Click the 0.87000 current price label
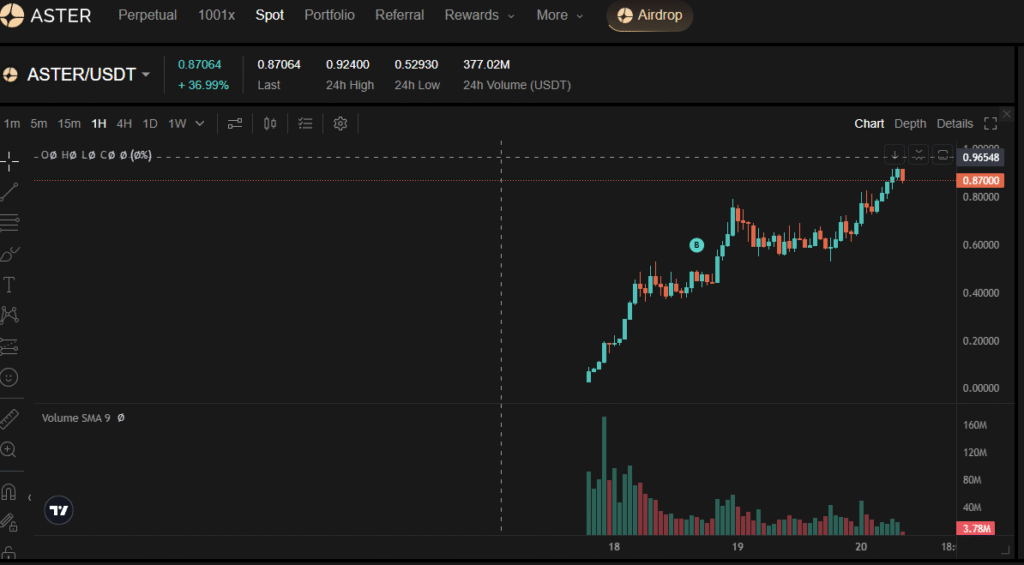Image resolution: width=1024 pixels, height=565 pixels. click(980, 181)
